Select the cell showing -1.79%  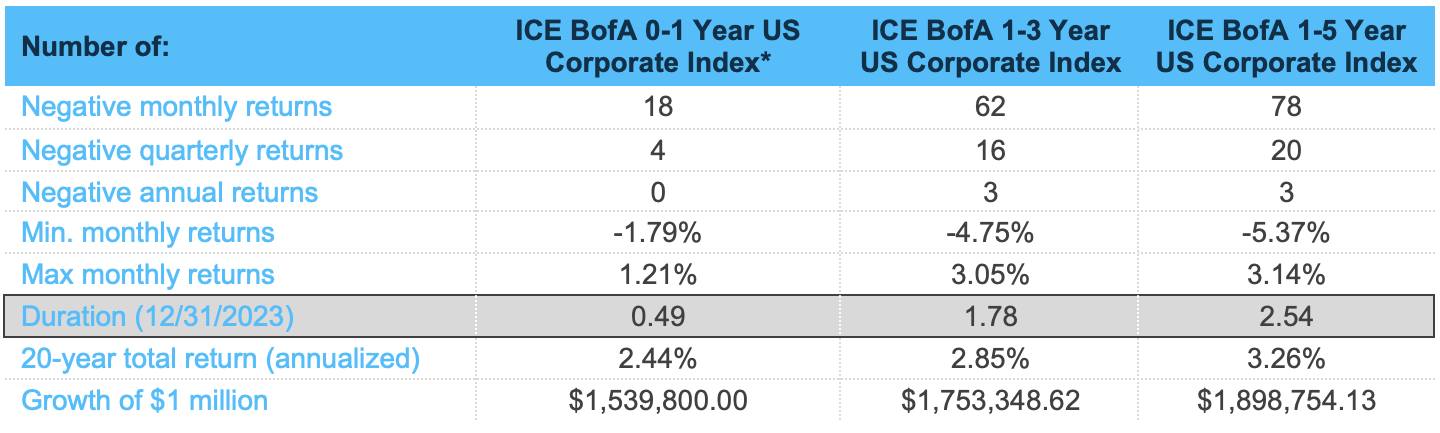coord(657,233)
